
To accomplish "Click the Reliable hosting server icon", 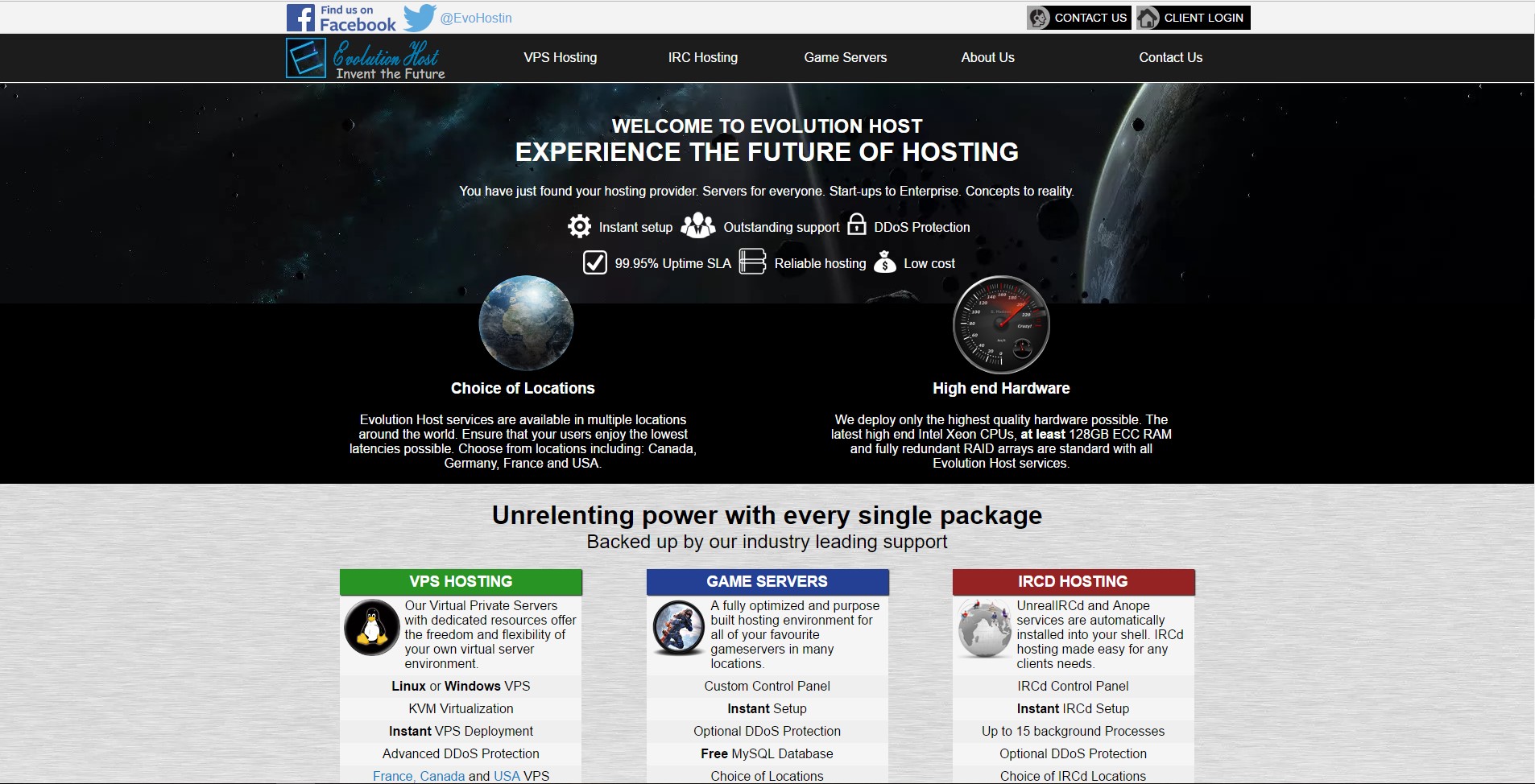I will coord(752,262).
